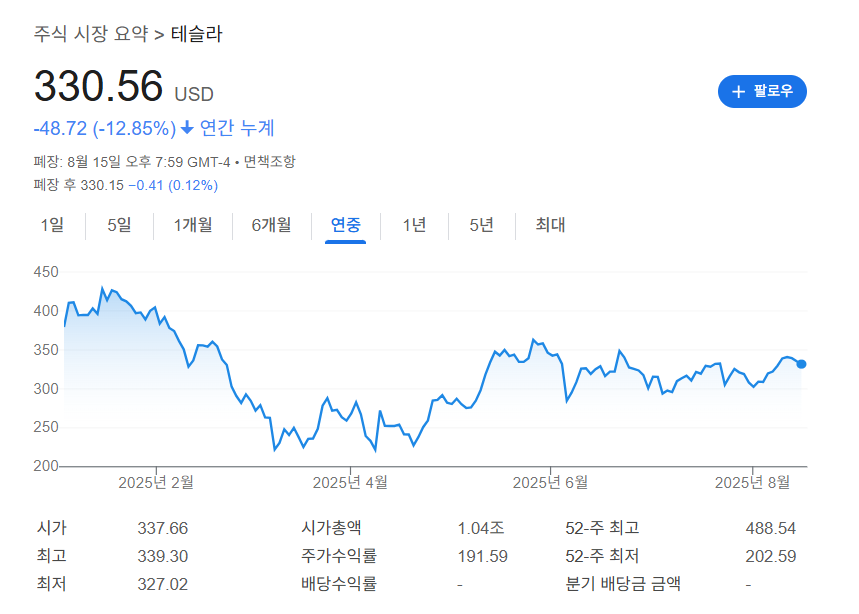Select the 1일 range tab
Screen dimensions: 859x614
[52, 225]
